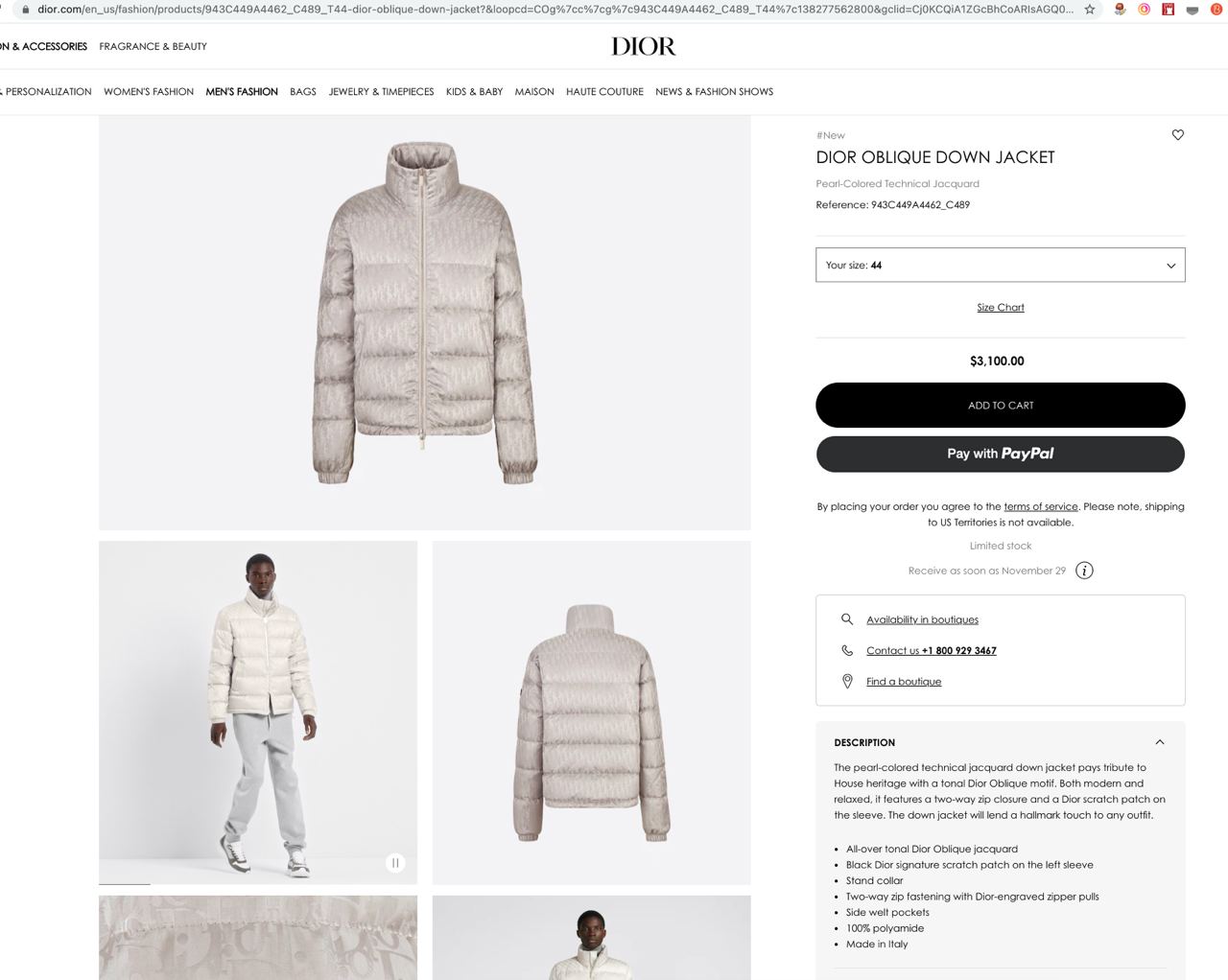This screenshot has width=1228, height=980.
Task: Click the phone icon next to Contact us
Action: tap(847, 650)
